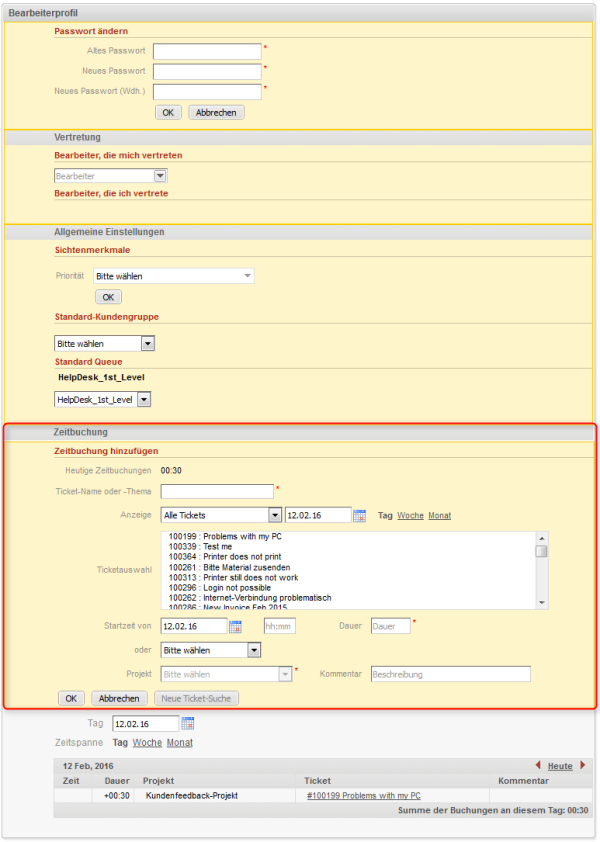Confirm the time booking with OK
This screenshot has width=600, height=842.
pyautogui.click(x=71, y=698)
